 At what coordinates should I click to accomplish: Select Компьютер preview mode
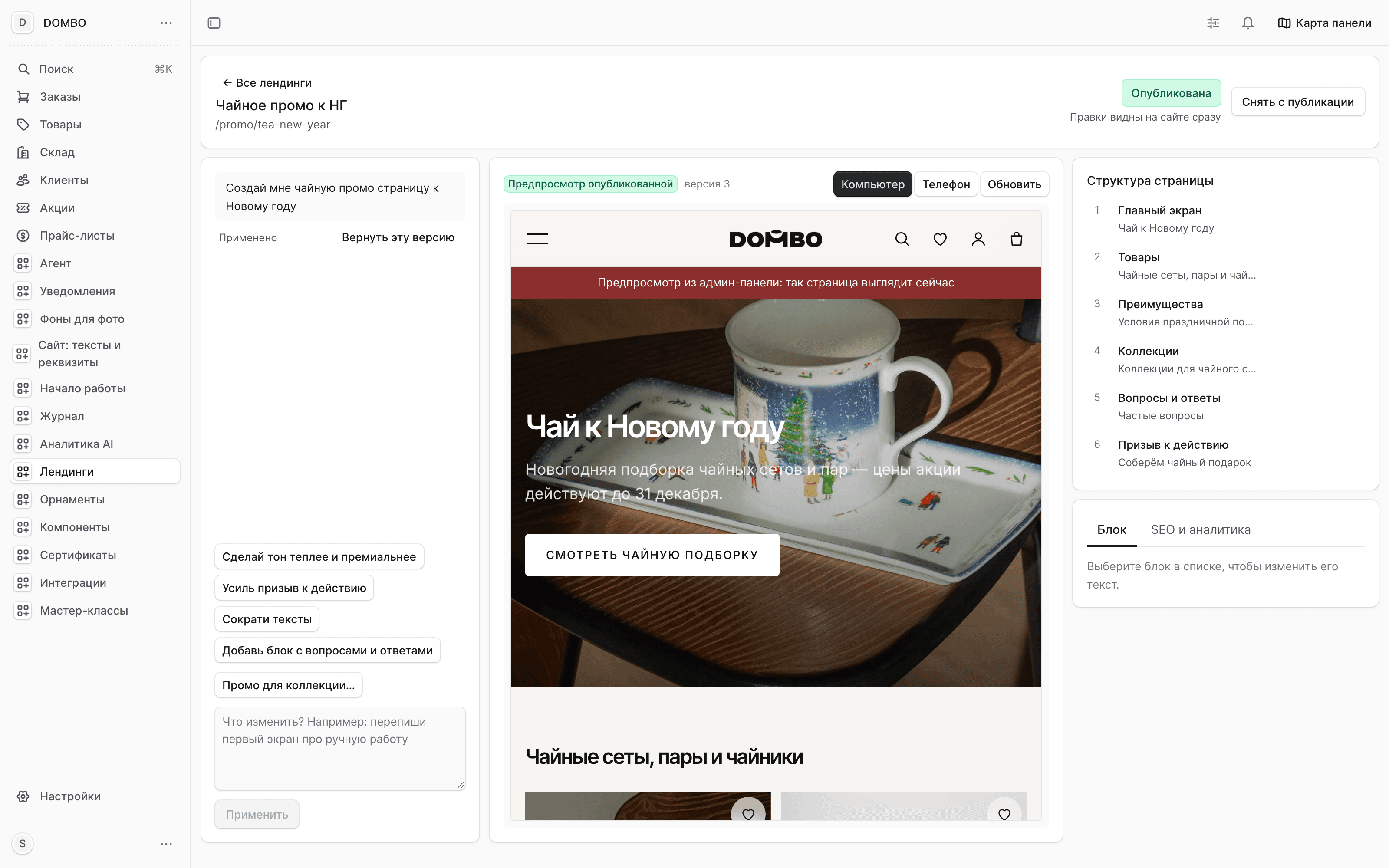point(872,184)
